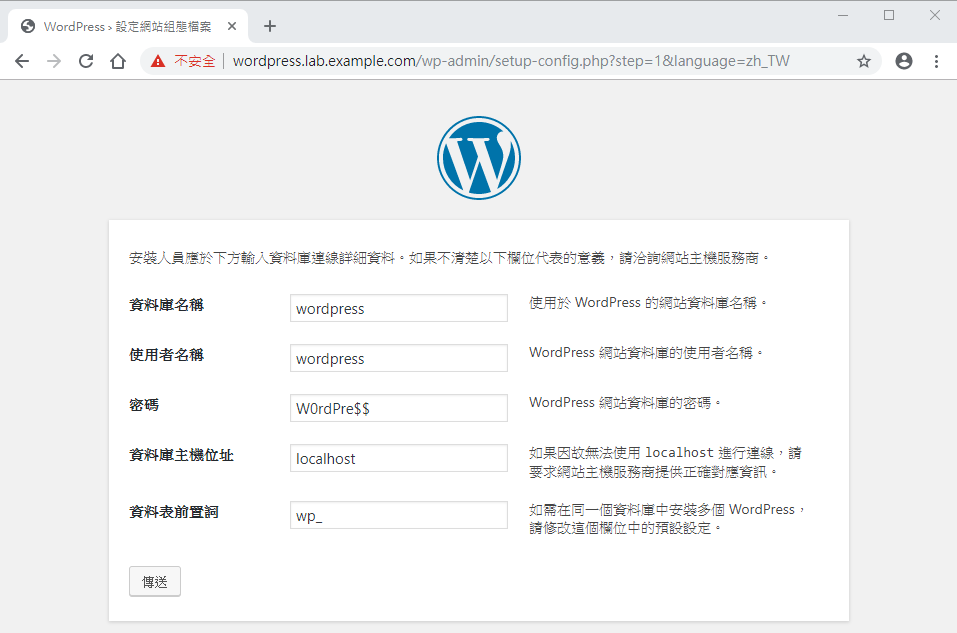957x633 pixels.
Task: Focus the 密碼 field containing W0rdPre$$
Action: click(399, 408)
